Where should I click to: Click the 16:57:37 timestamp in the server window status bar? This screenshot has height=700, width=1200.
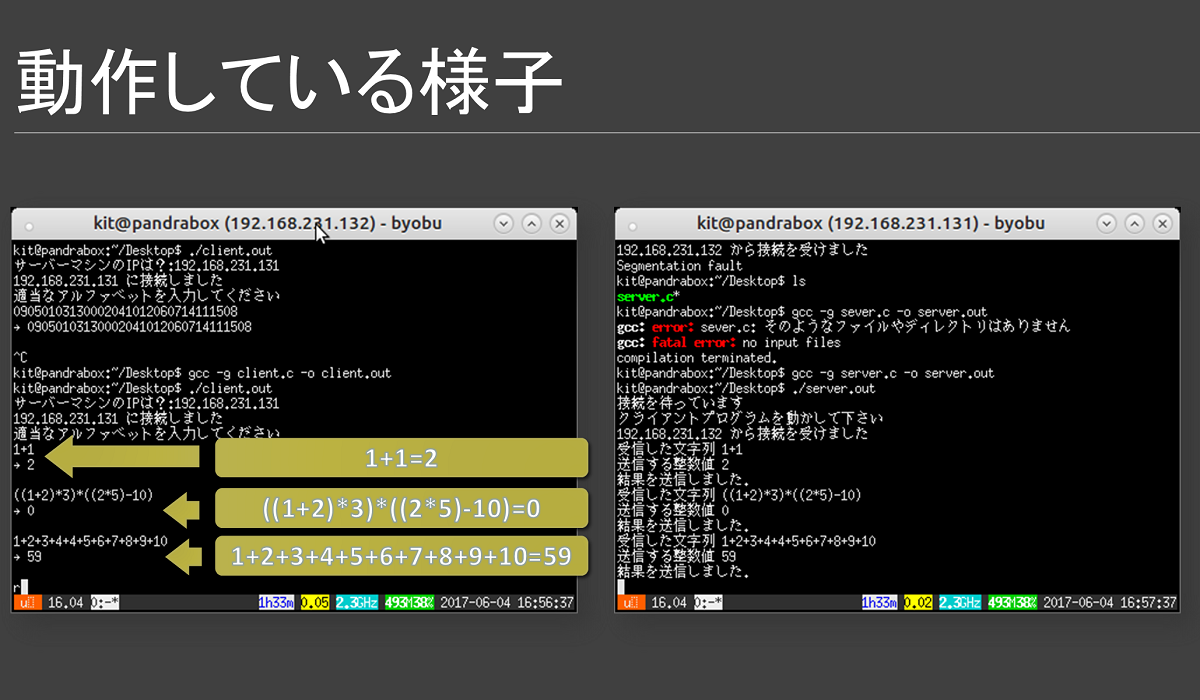[1148, 602]
